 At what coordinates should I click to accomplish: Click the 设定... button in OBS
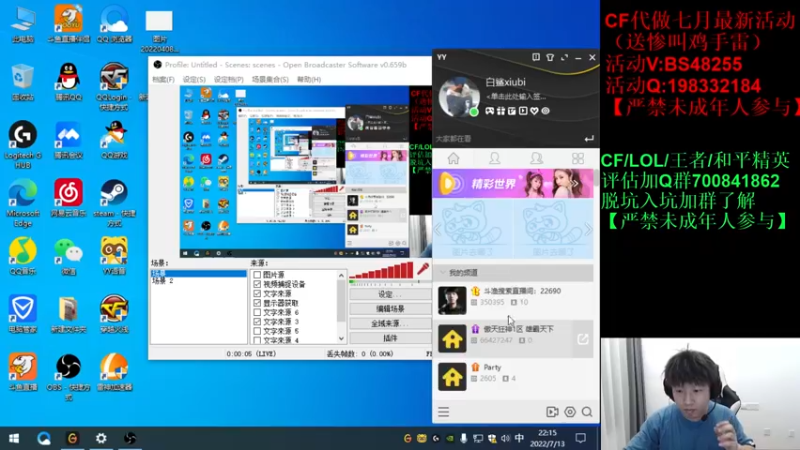tap(390, 294)
